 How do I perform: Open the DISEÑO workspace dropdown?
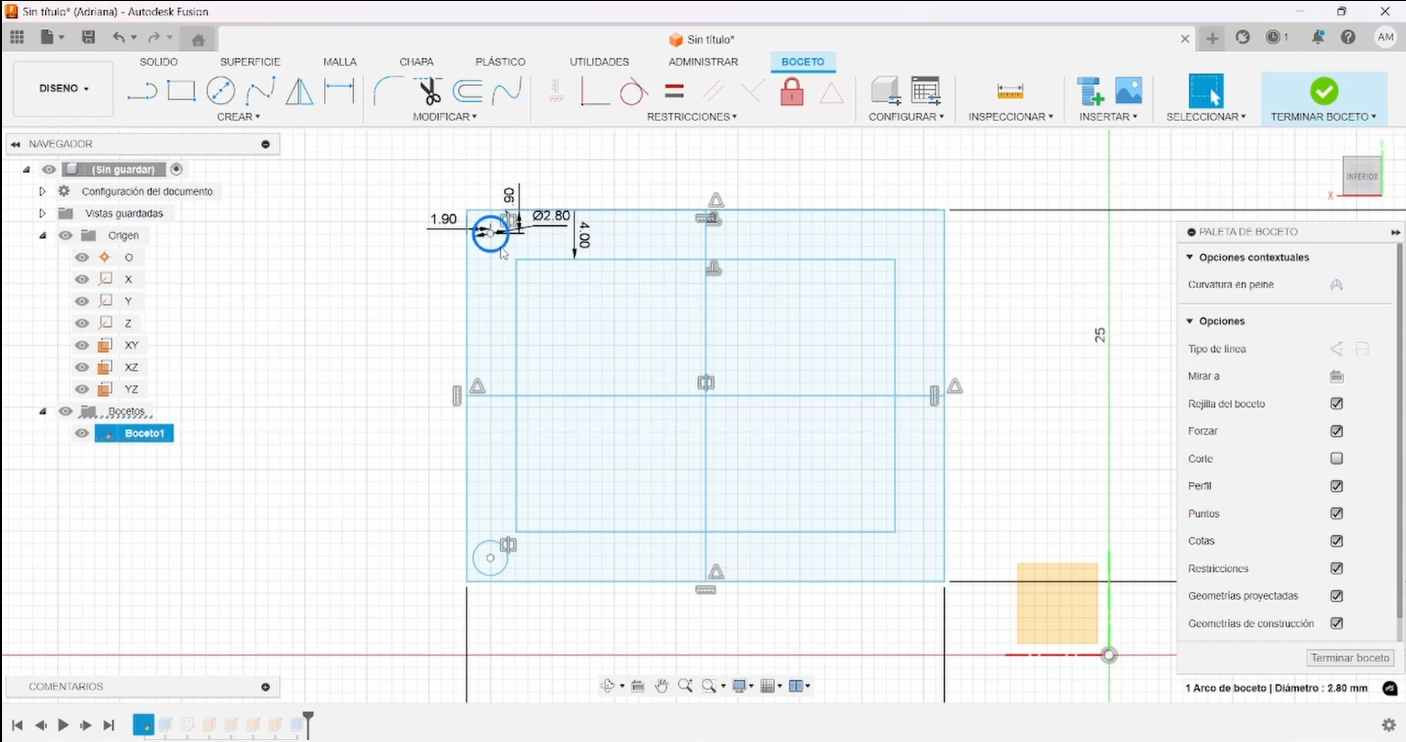(64, 88)
